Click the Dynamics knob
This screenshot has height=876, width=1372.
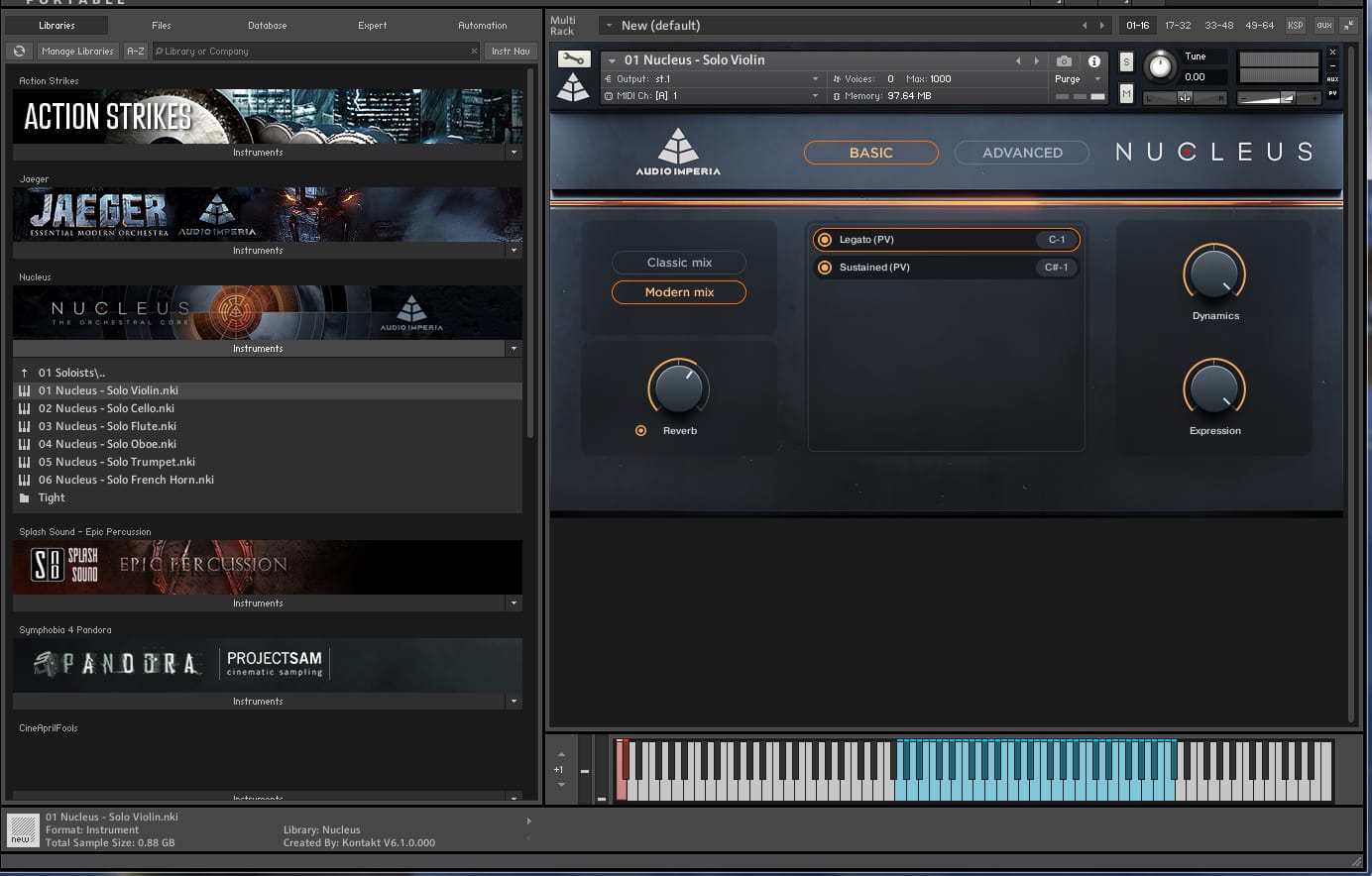click(1214, 274)
